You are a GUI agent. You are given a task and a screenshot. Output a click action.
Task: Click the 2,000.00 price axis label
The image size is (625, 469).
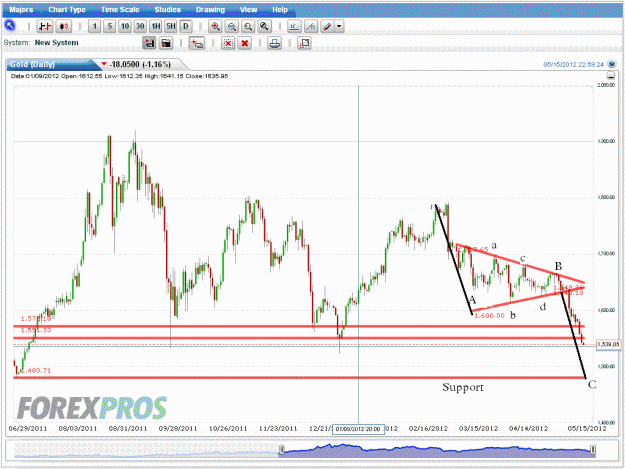[606, 85]
